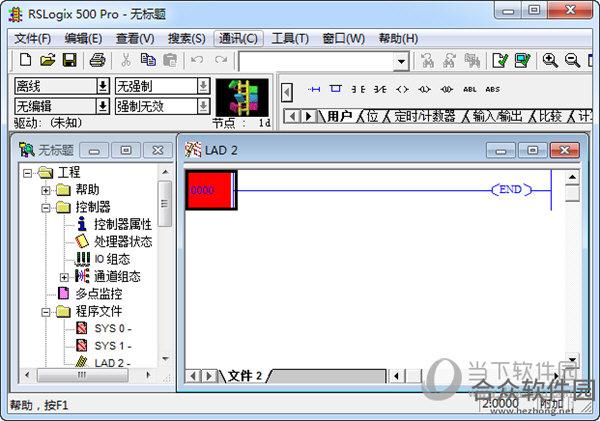Print using the printer icon
The height and width of the screenshot is (421, 600).
(97, 60)
